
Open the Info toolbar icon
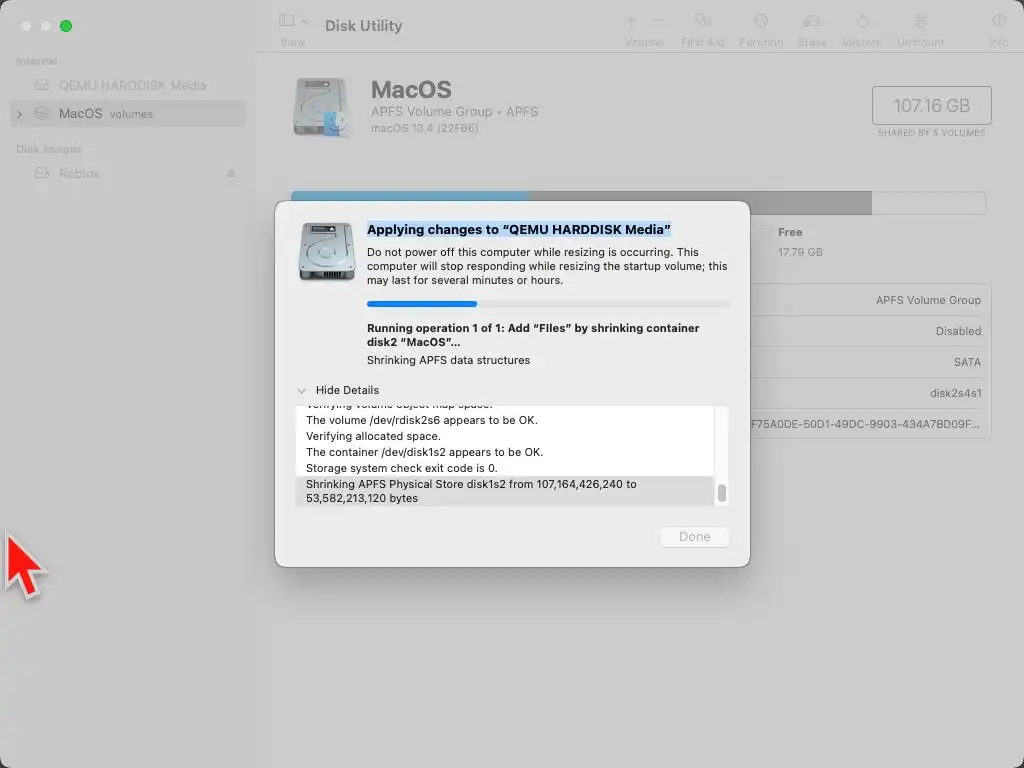(999, 21)
